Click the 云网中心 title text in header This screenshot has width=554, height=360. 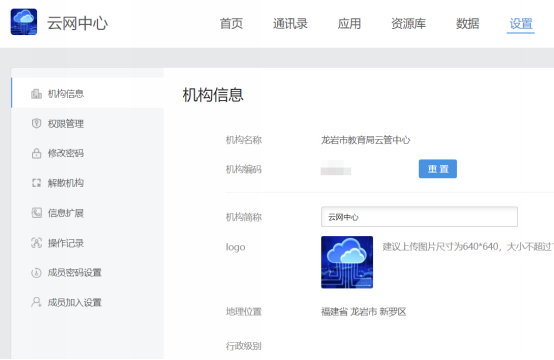click(x=77, y=23)
